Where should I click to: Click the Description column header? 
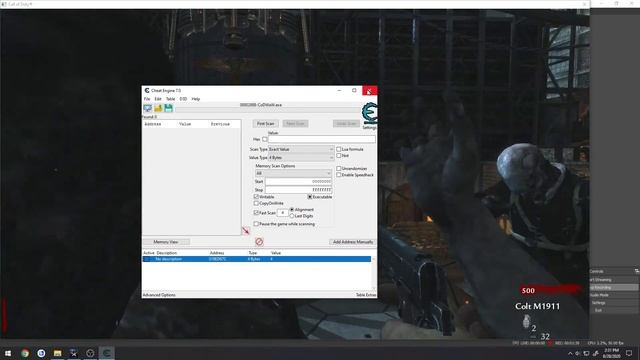click(167, 253)
